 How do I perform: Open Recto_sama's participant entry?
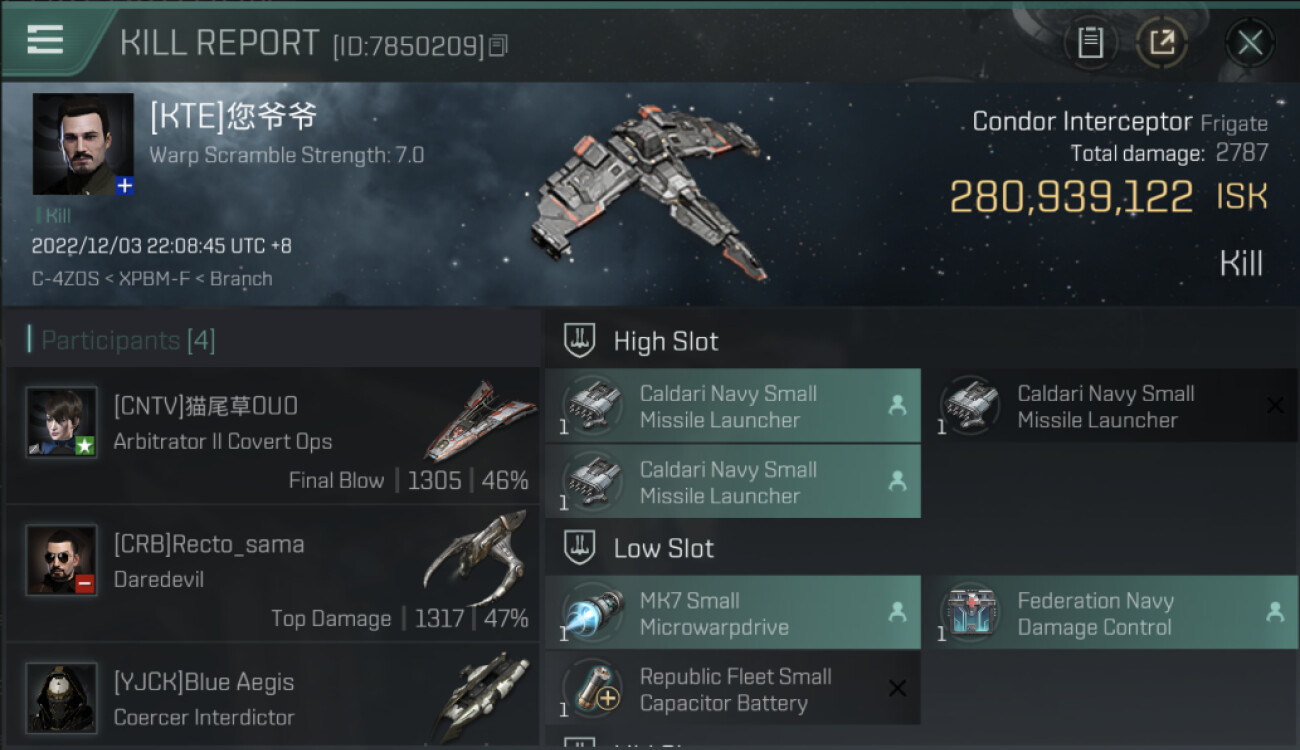click(272, 574)
